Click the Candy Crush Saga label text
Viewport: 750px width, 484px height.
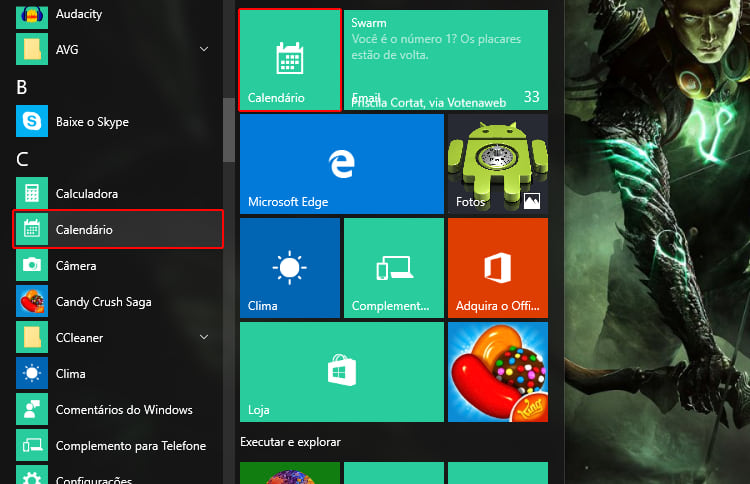(x=103, y=302)
